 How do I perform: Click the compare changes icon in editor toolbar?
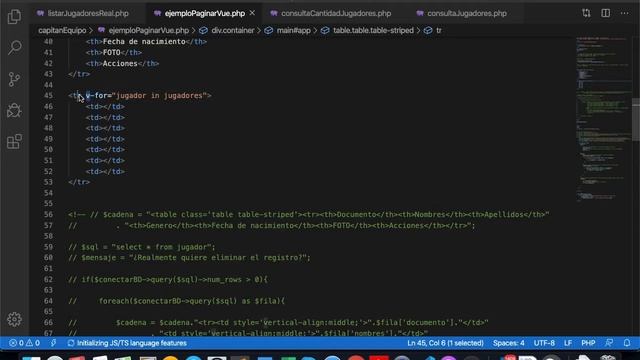[x=587, y=13]
